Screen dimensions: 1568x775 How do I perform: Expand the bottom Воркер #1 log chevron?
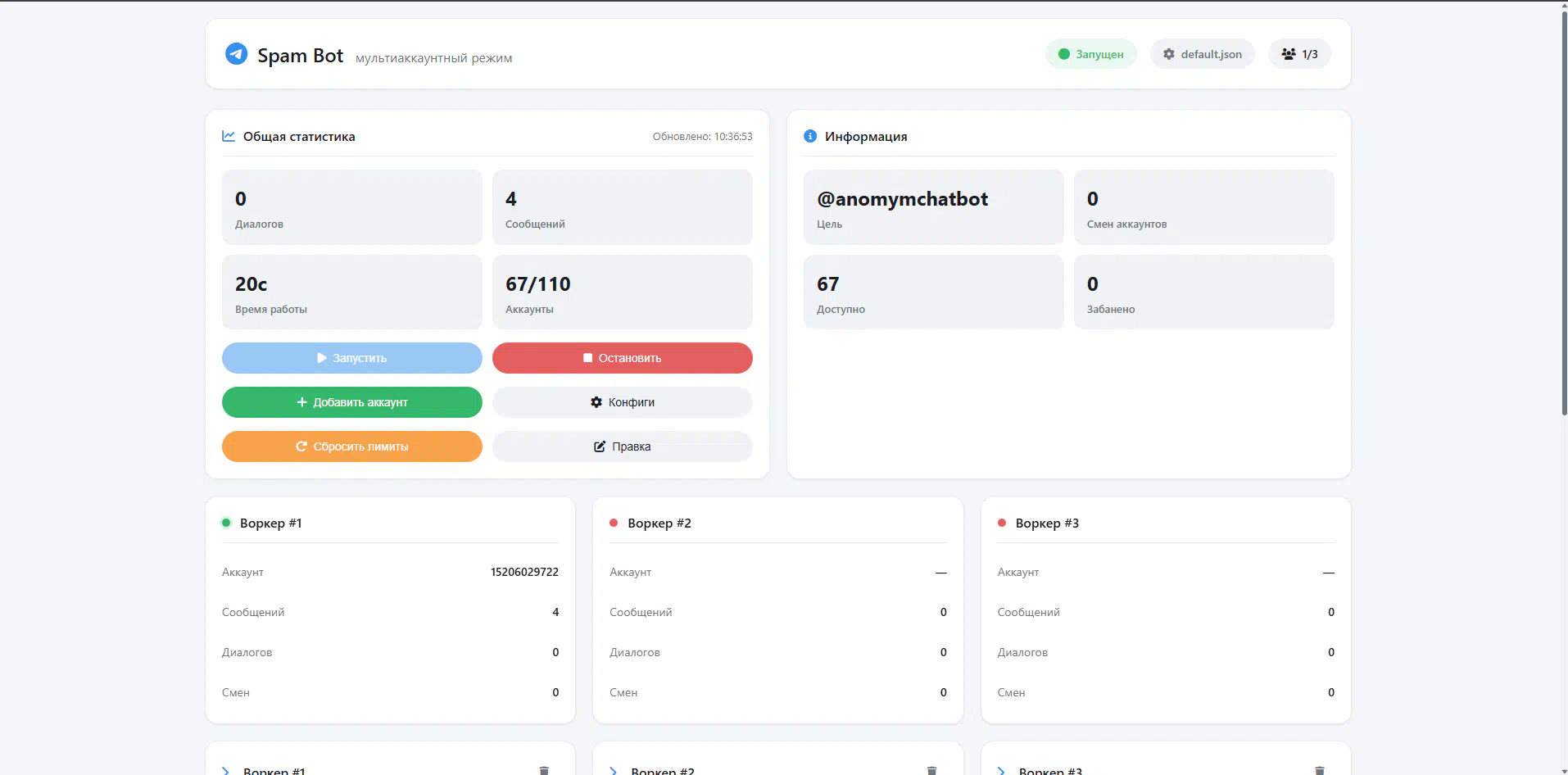point(225,771)
